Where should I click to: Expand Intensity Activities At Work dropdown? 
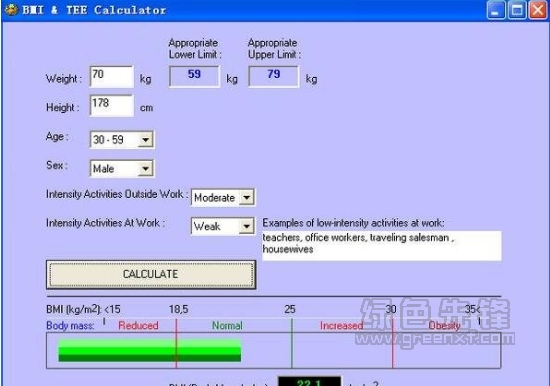point(247,226)
